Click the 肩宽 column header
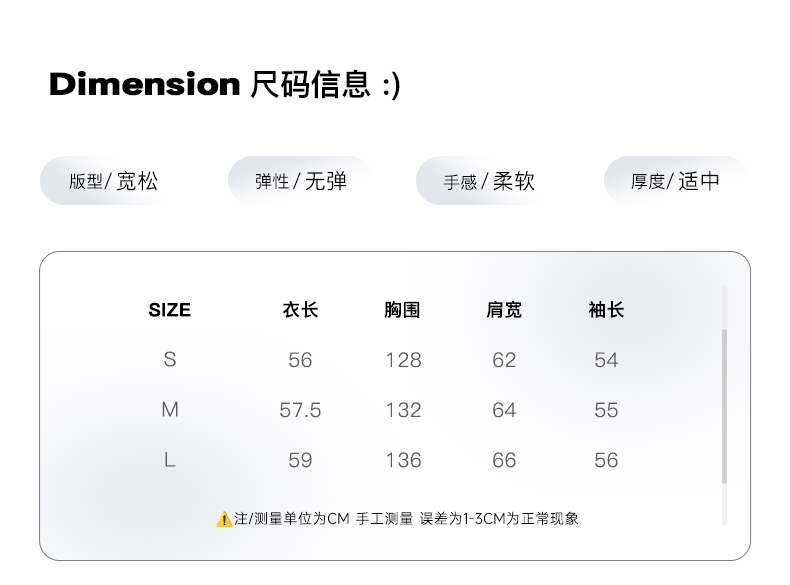 [x=504, y=310]
